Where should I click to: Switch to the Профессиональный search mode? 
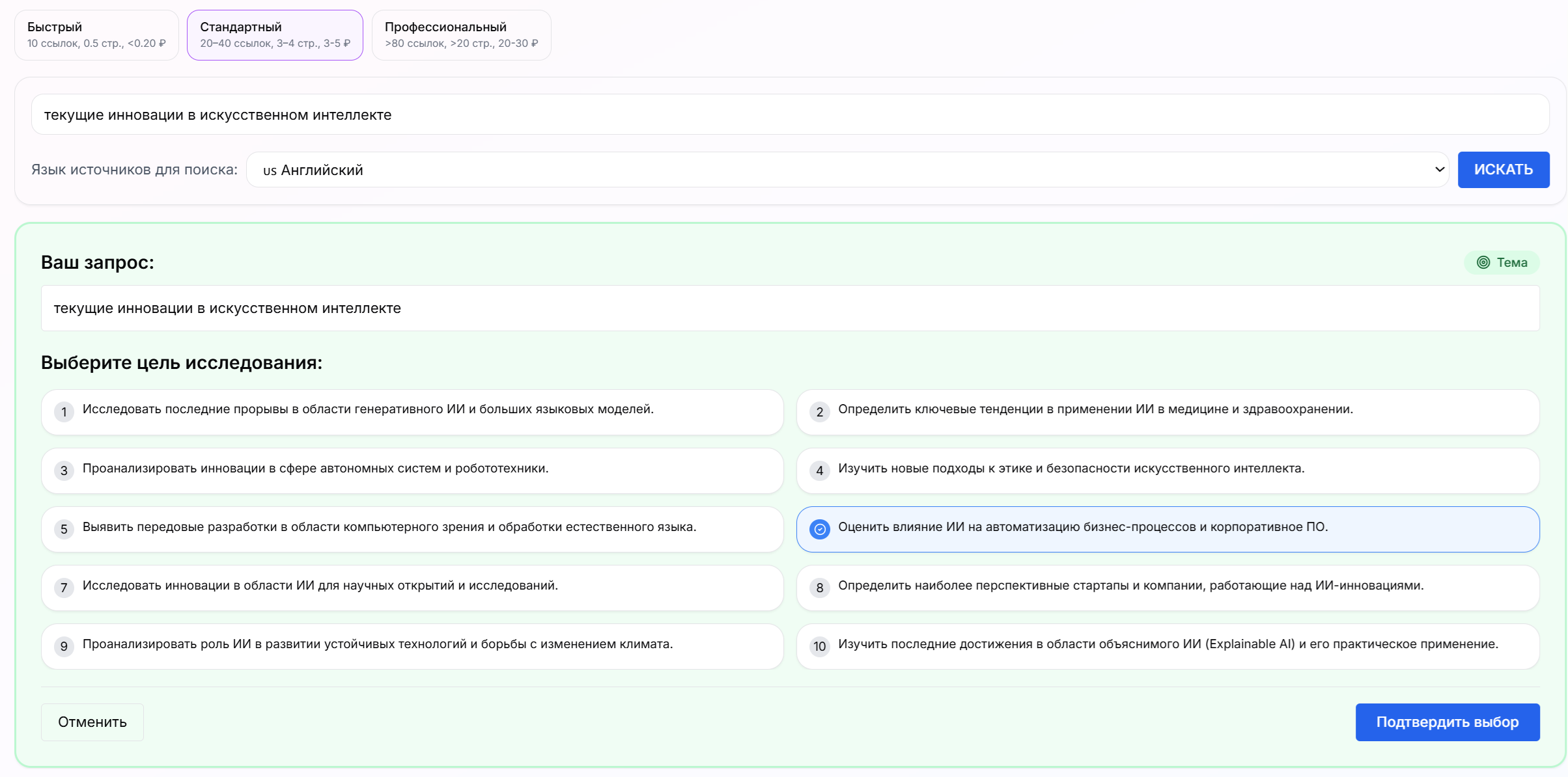point(461,34)
